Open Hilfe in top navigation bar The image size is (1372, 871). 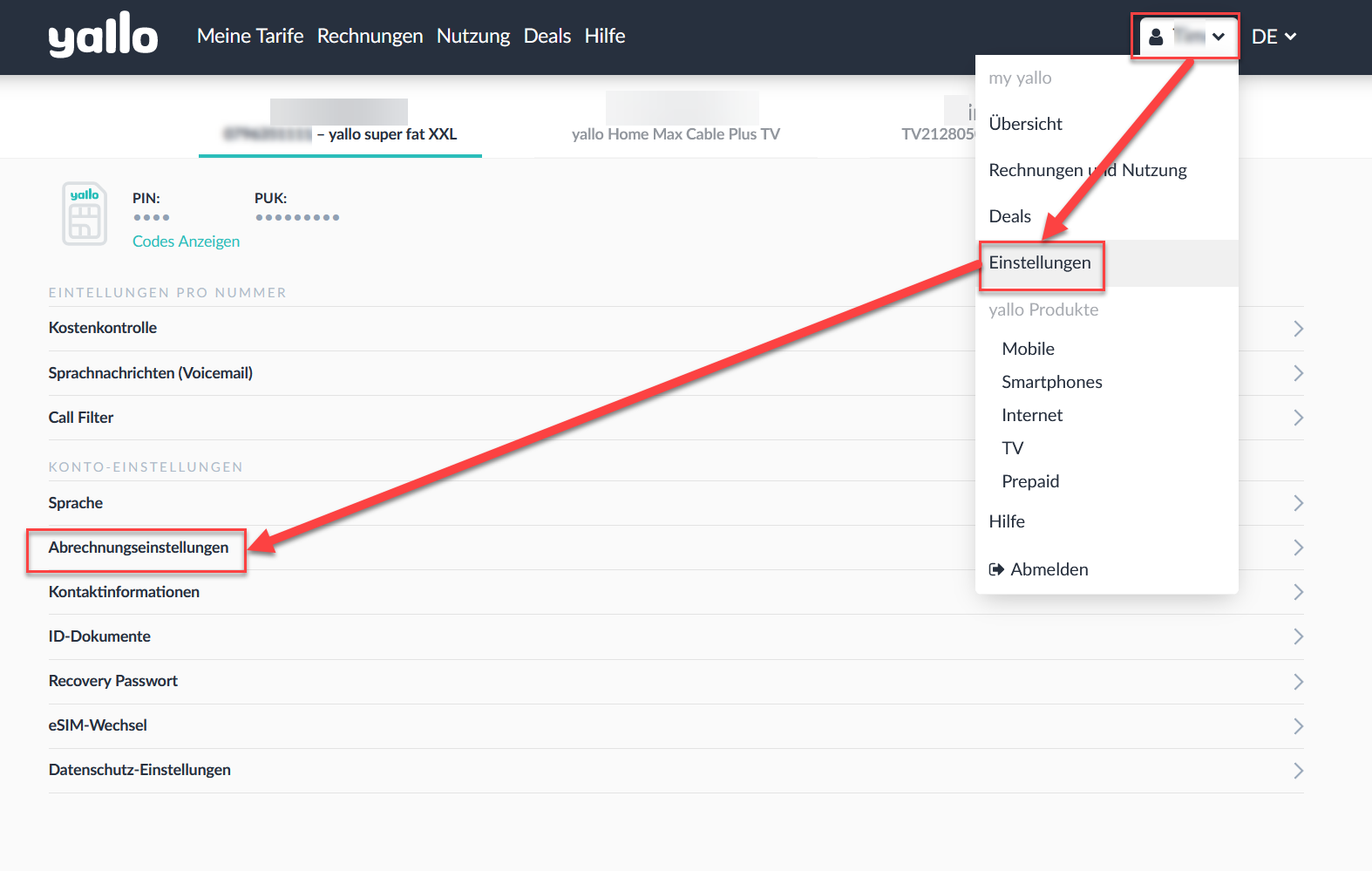(x=605, y=36)
